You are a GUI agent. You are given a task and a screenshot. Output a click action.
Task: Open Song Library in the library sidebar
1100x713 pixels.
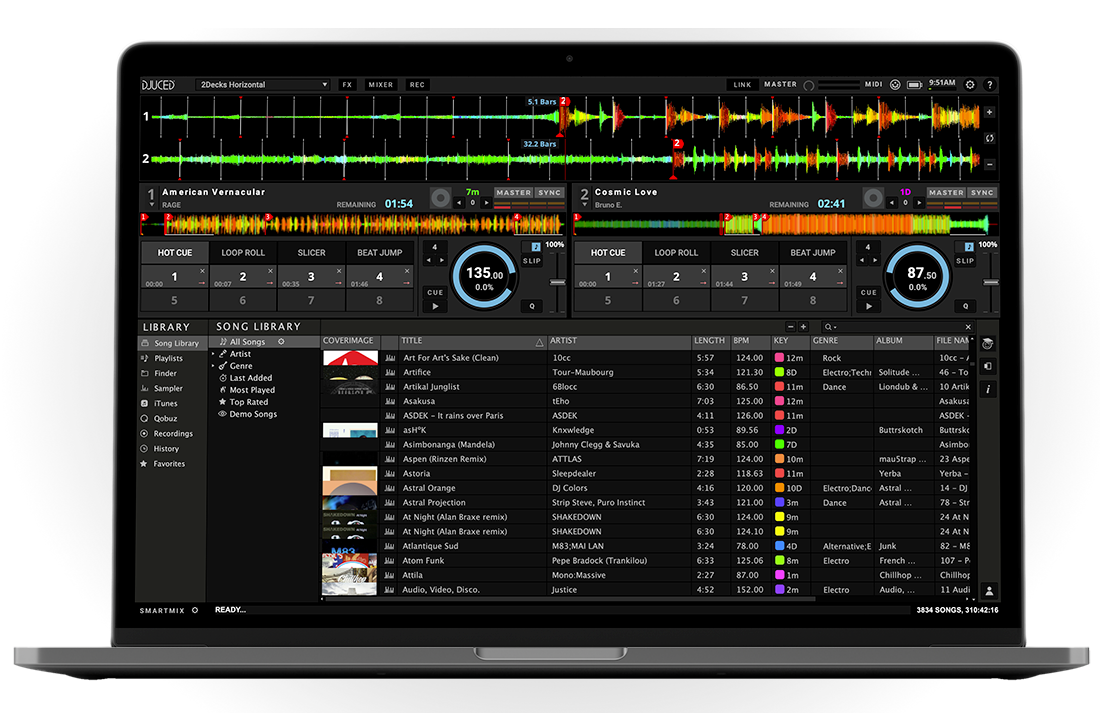point(171,343)
